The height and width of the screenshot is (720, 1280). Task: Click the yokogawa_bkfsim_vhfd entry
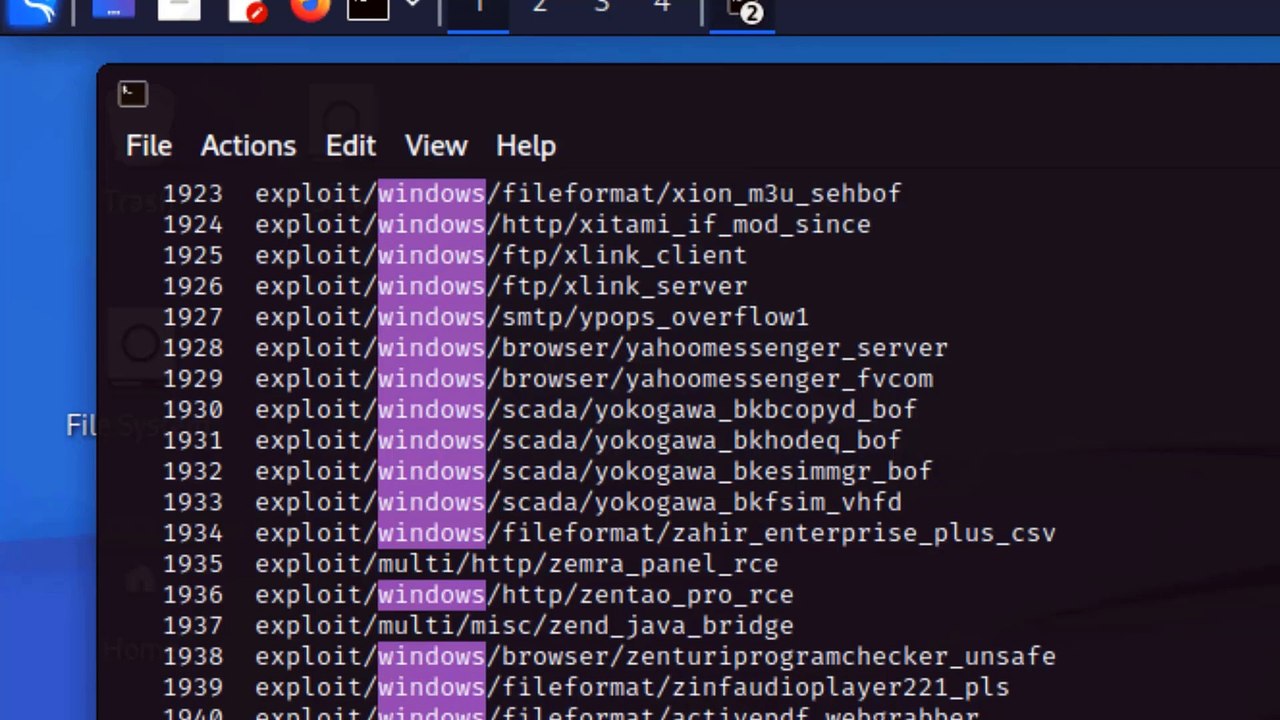click(x=532, y=502)
